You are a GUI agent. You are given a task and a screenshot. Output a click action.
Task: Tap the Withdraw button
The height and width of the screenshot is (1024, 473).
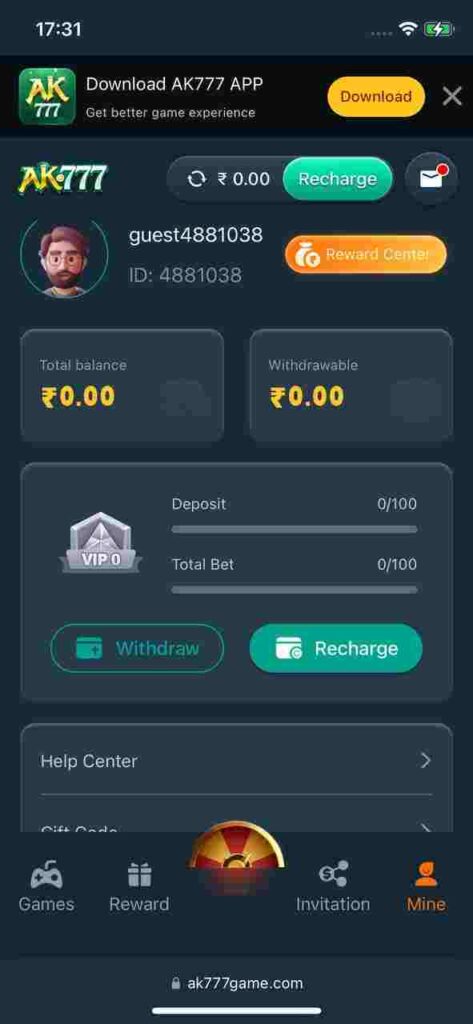point(137,648)
